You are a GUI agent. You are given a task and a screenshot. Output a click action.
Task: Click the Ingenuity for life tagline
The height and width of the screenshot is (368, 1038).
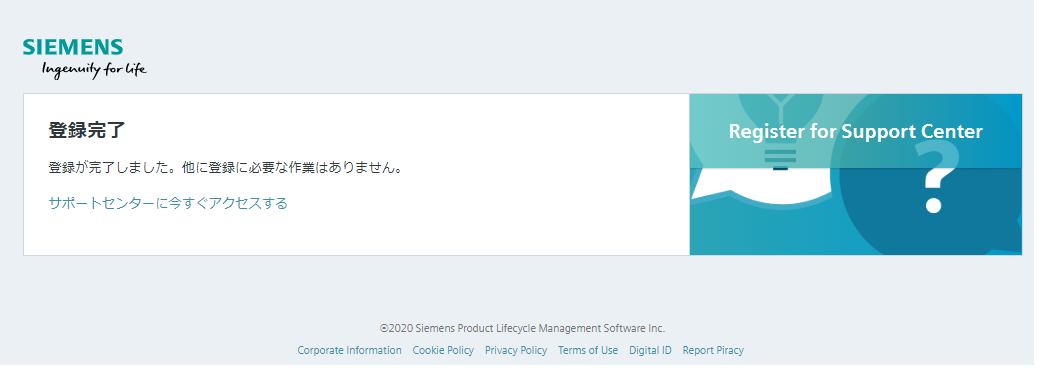[94, 69]
